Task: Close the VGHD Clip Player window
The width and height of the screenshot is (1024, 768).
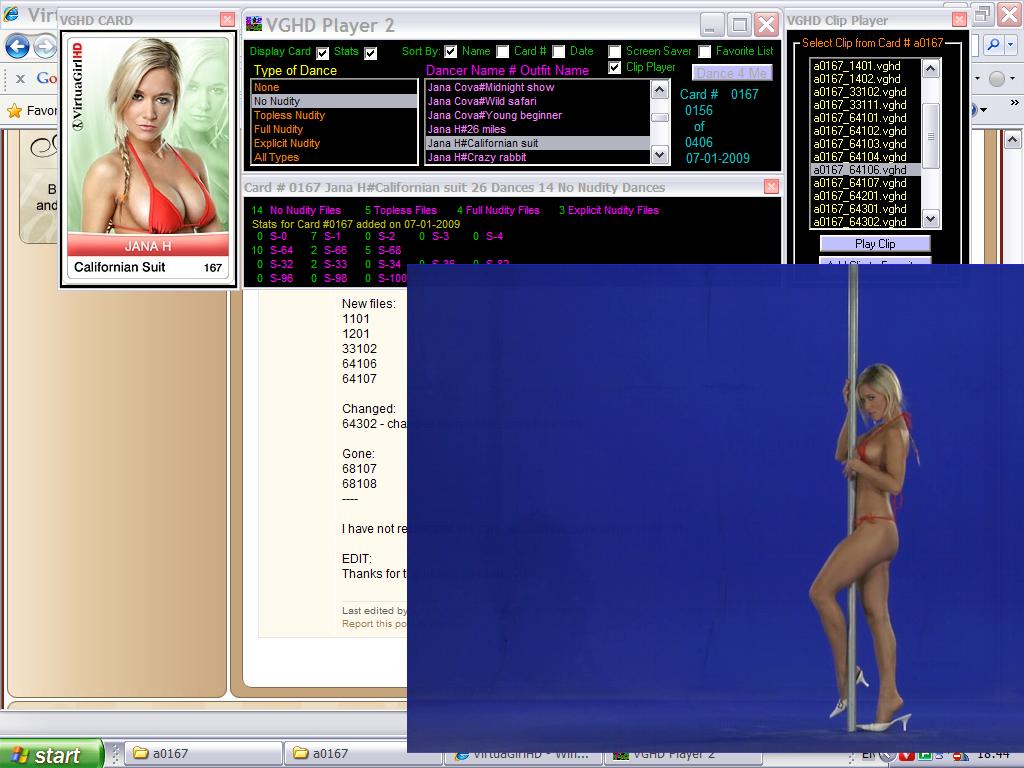Action: (x=959, y=20)
